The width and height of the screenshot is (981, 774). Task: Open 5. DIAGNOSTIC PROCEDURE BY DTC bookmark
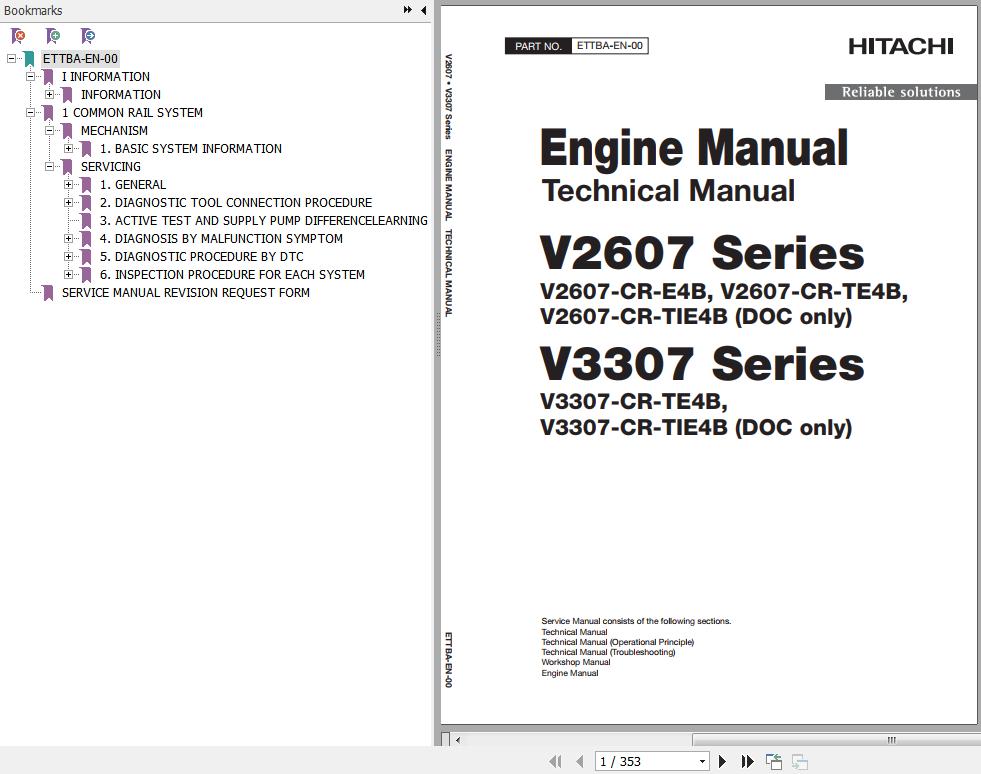coord(201,257)
